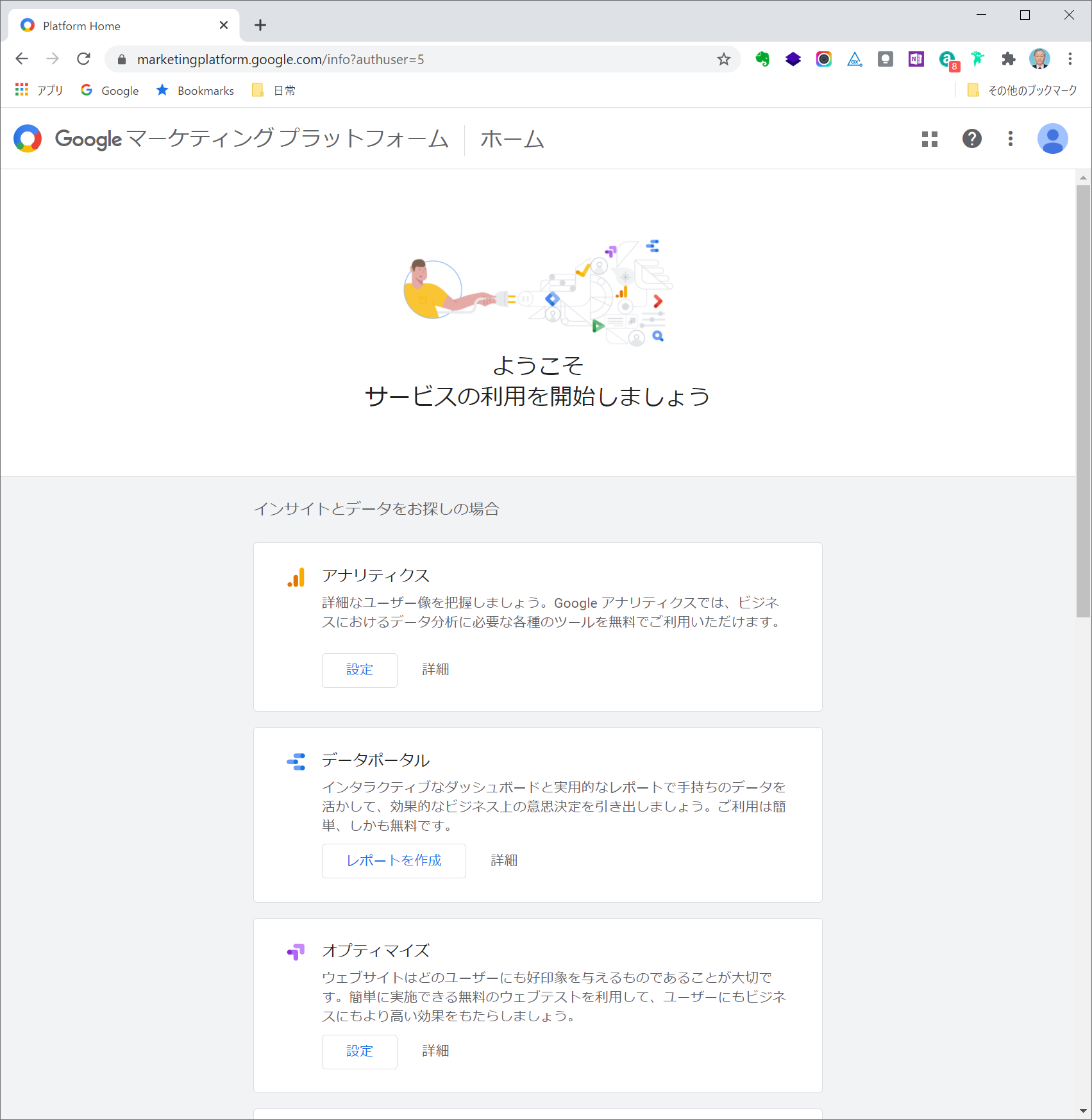
Task: Click the gray square extension icon
Action: 886,60
